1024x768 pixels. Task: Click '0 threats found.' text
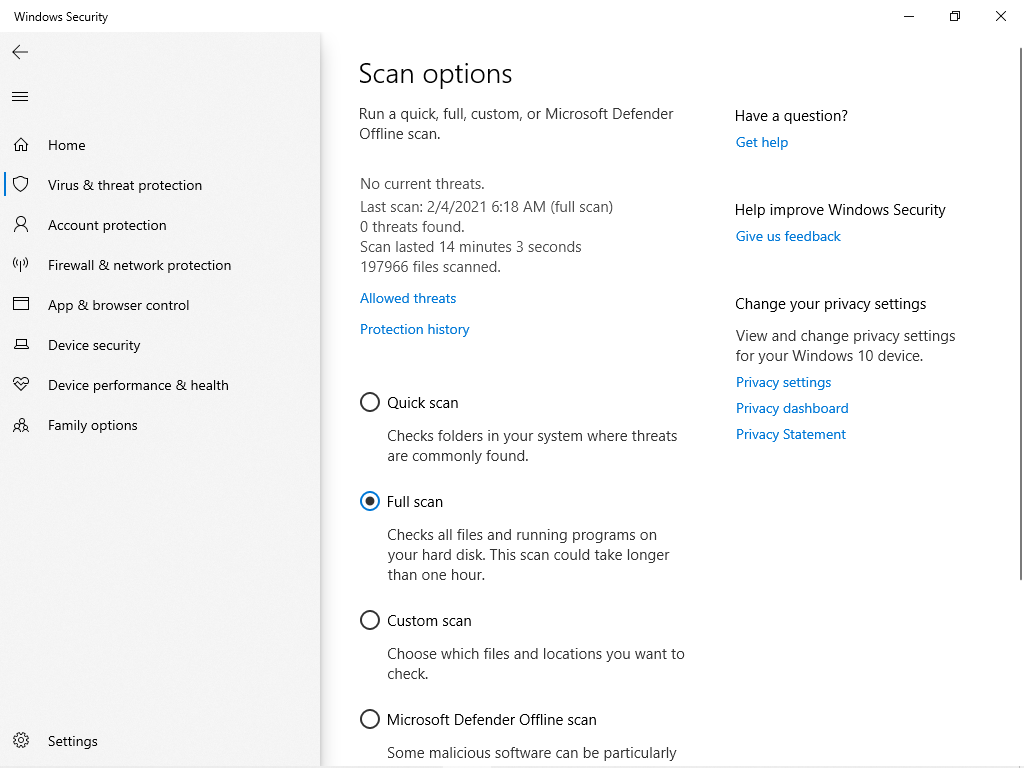[x=412, y=227]
